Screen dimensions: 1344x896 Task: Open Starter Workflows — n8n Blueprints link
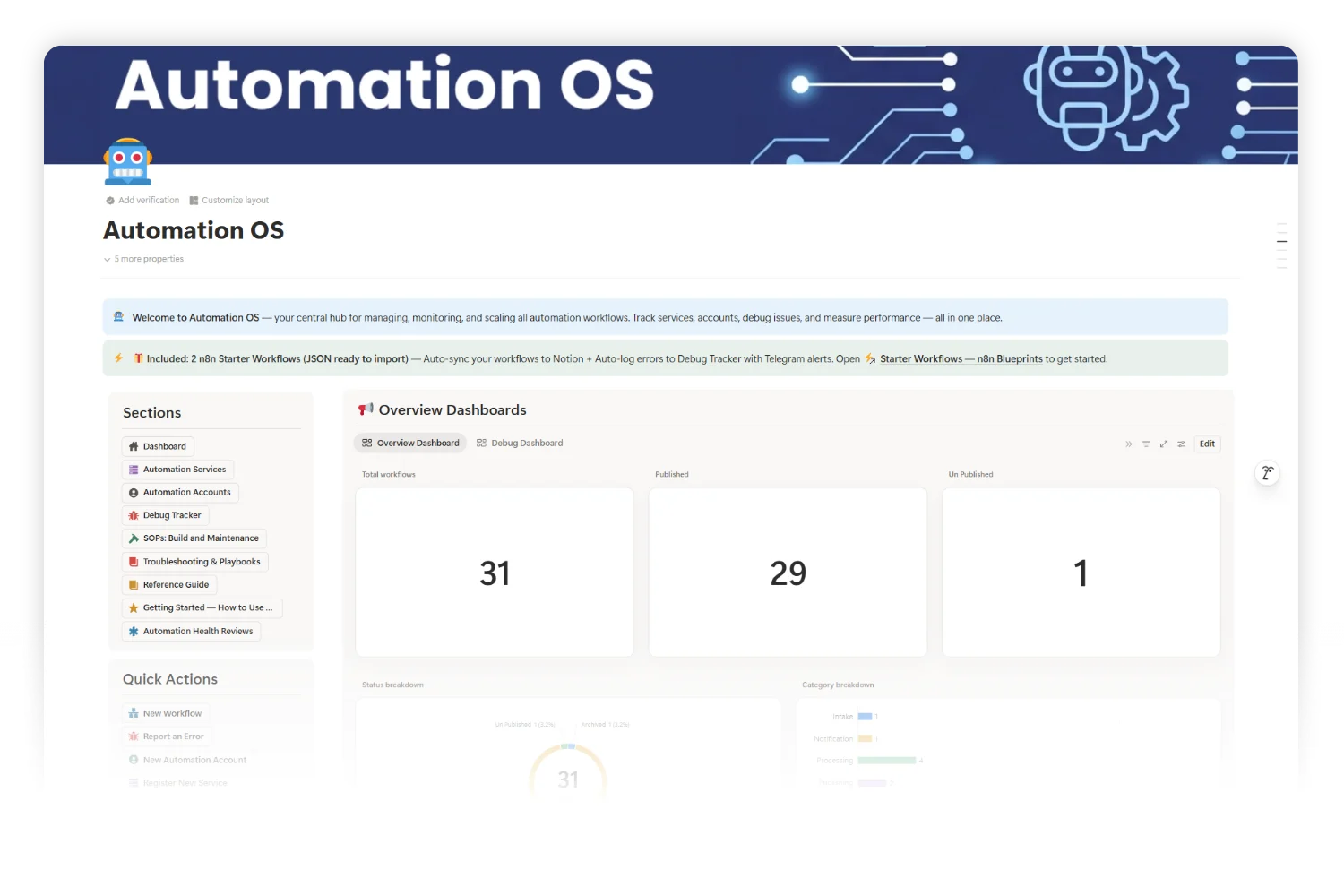(x=961, y=359)
